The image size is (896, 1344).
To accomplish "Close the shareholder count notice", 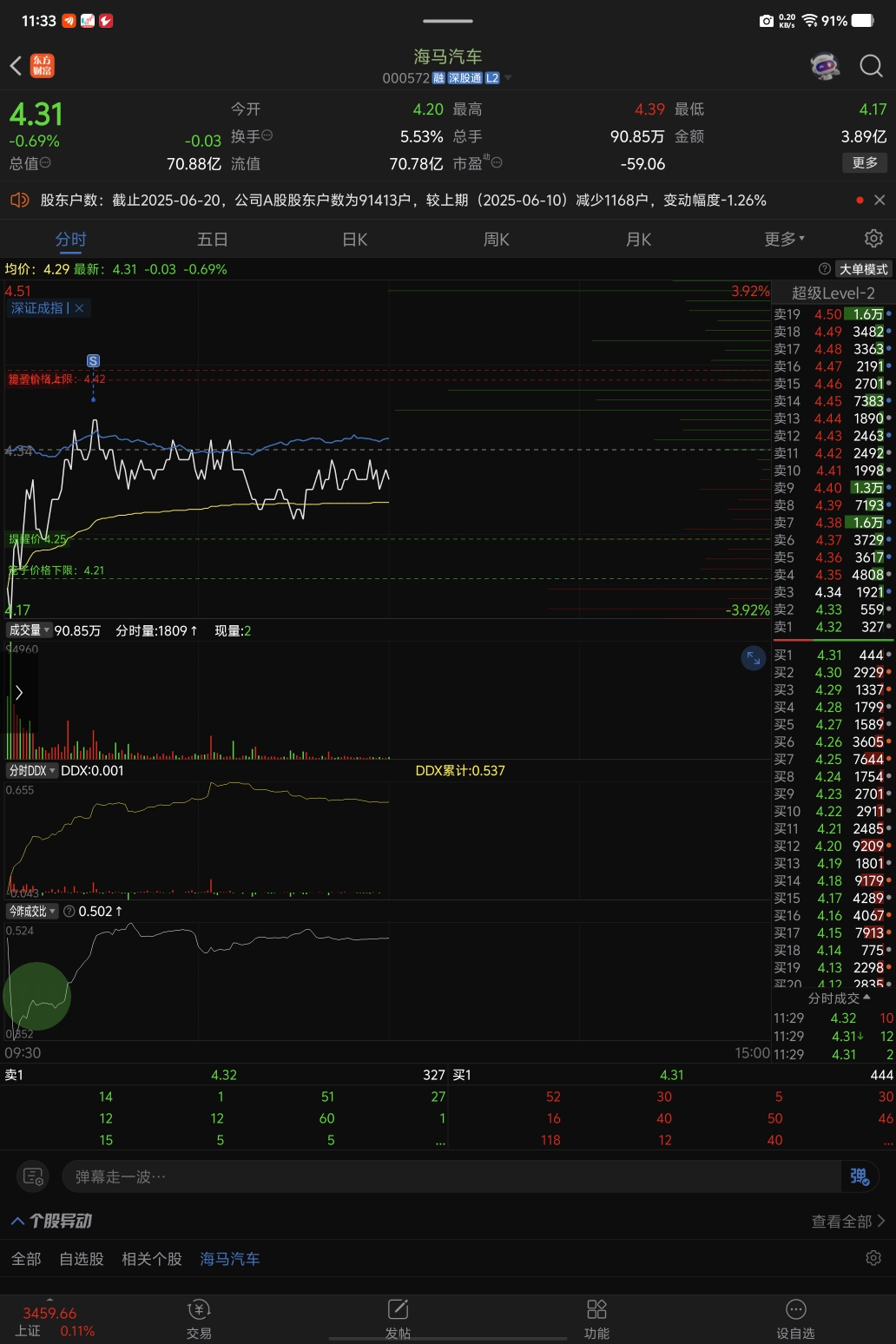I will coord(880,201).
